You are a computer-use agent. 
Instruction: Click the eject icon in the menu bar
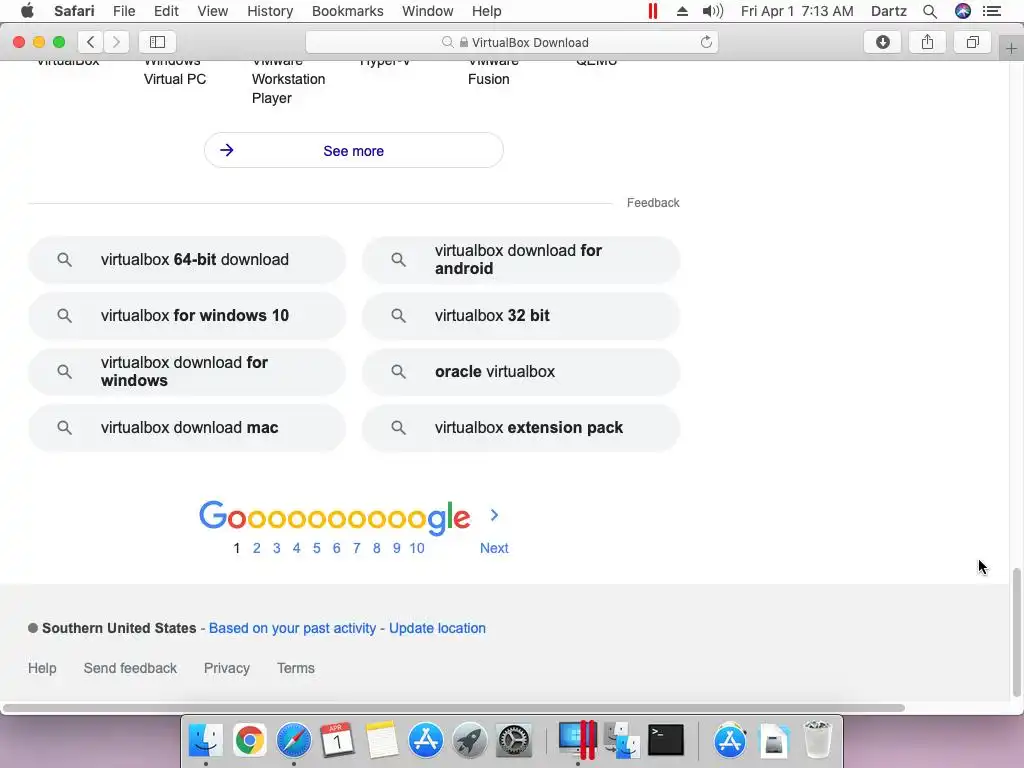(x=682, y=11)
